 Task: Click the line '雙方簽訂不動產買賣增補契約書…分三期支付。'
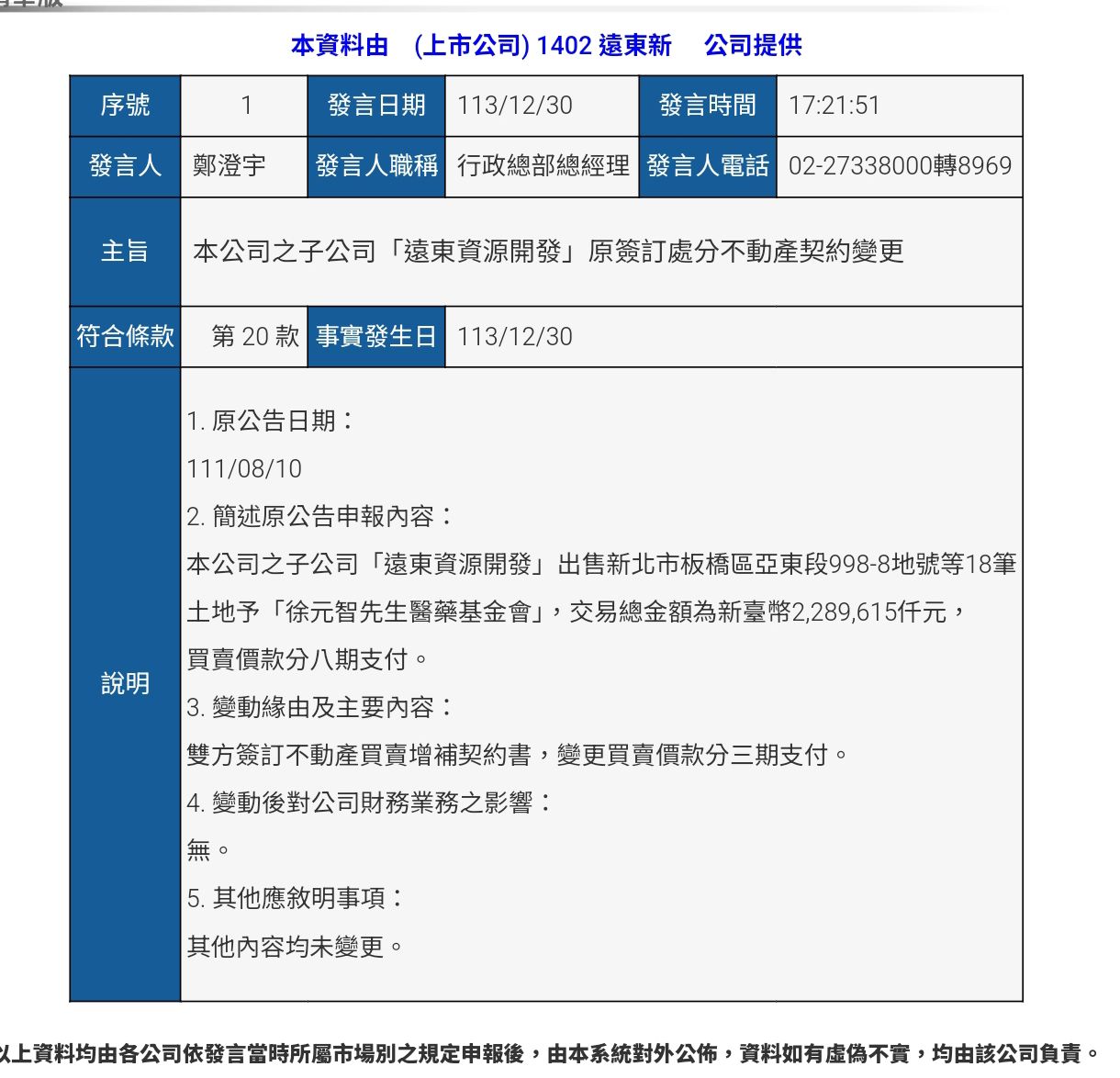click(518, 756)
